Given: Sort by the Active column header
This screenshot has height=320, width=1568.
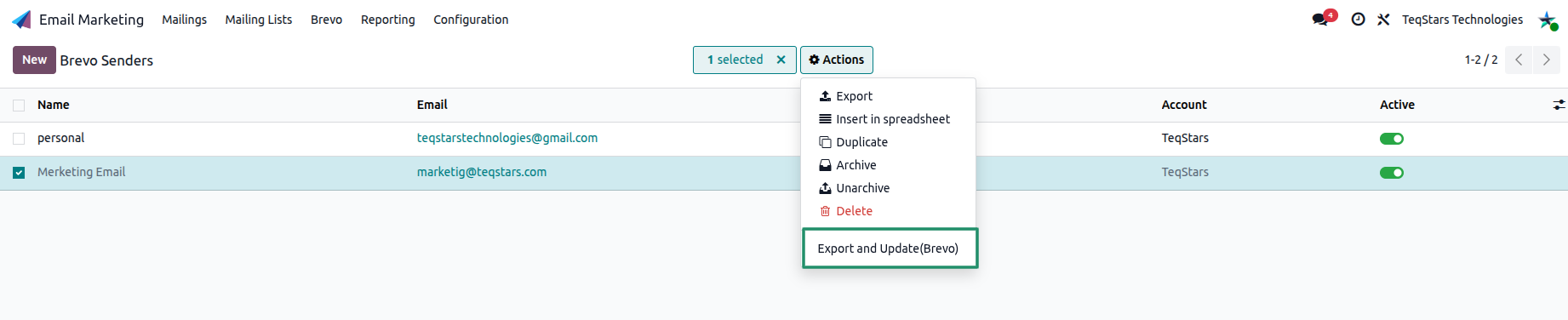Looking at the screenshot, I should tap(1397, 105).
